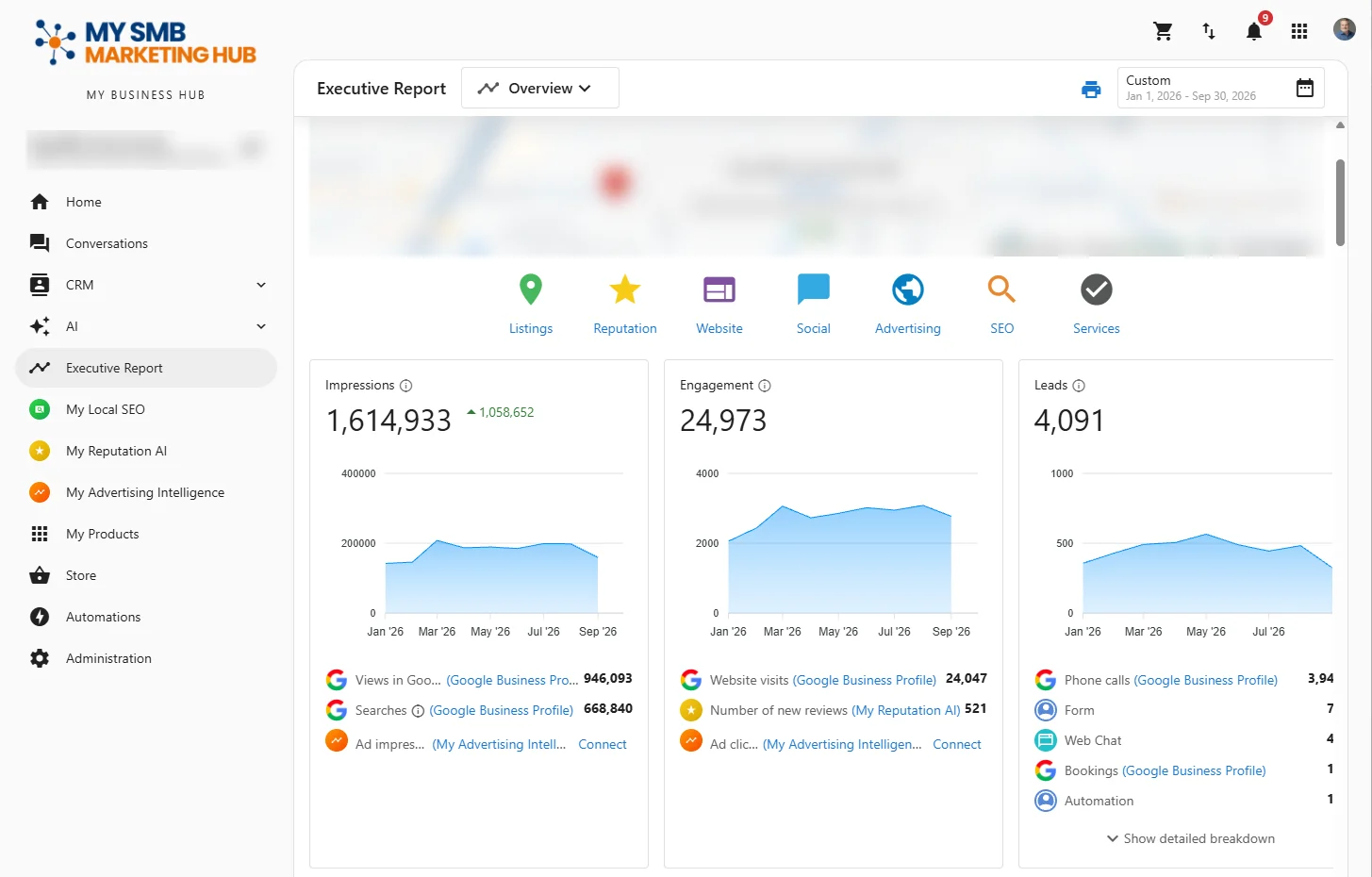This screenshot has width=1372, height=877.
Task: Jump to the SEO section
Action: [1002, 304]
